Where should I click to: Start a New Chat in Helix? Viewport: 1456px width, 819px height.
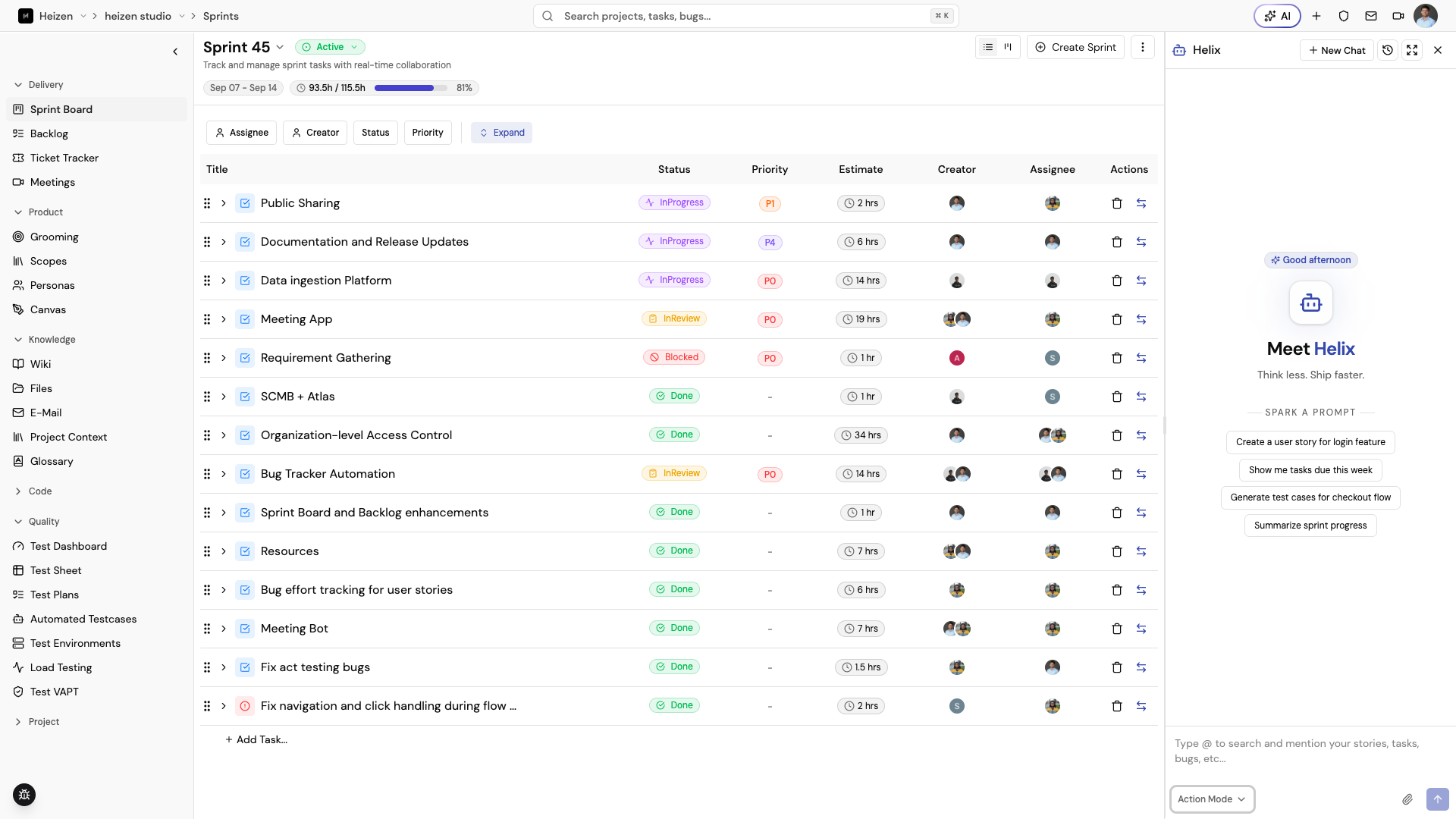coord(1337,50)
